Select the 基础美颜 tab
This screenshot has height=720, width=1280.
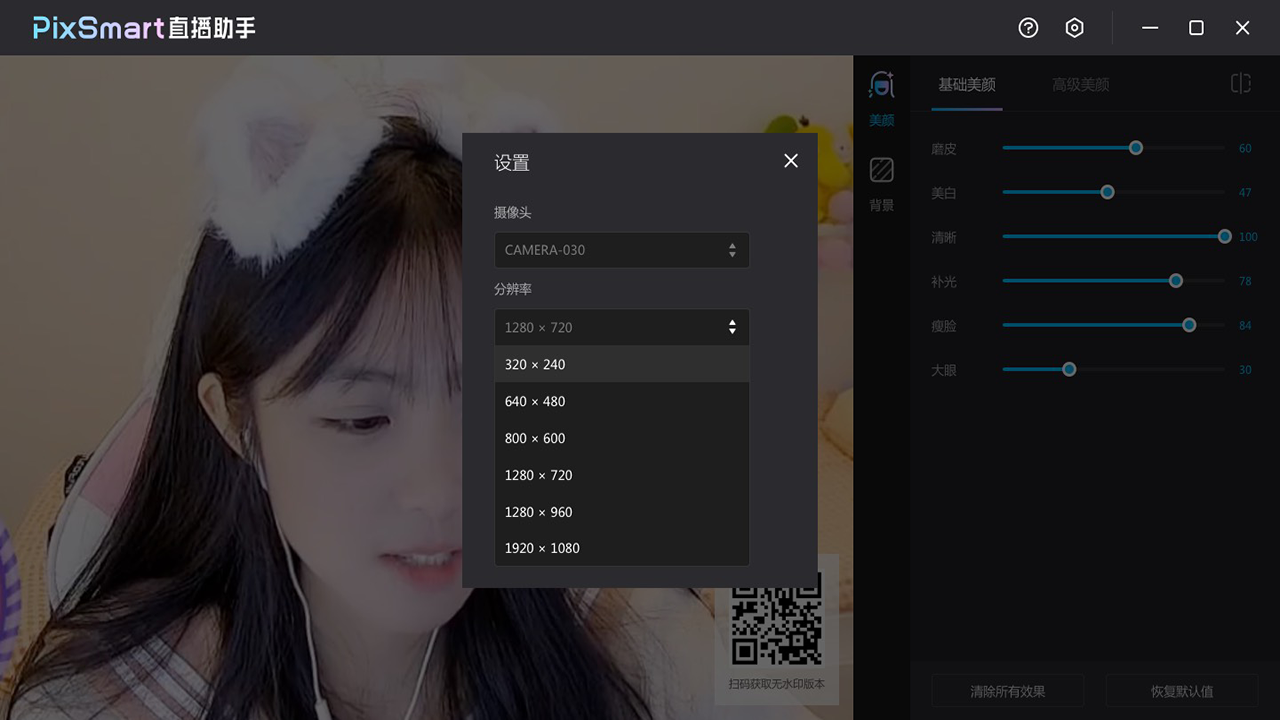click(966, 84)
